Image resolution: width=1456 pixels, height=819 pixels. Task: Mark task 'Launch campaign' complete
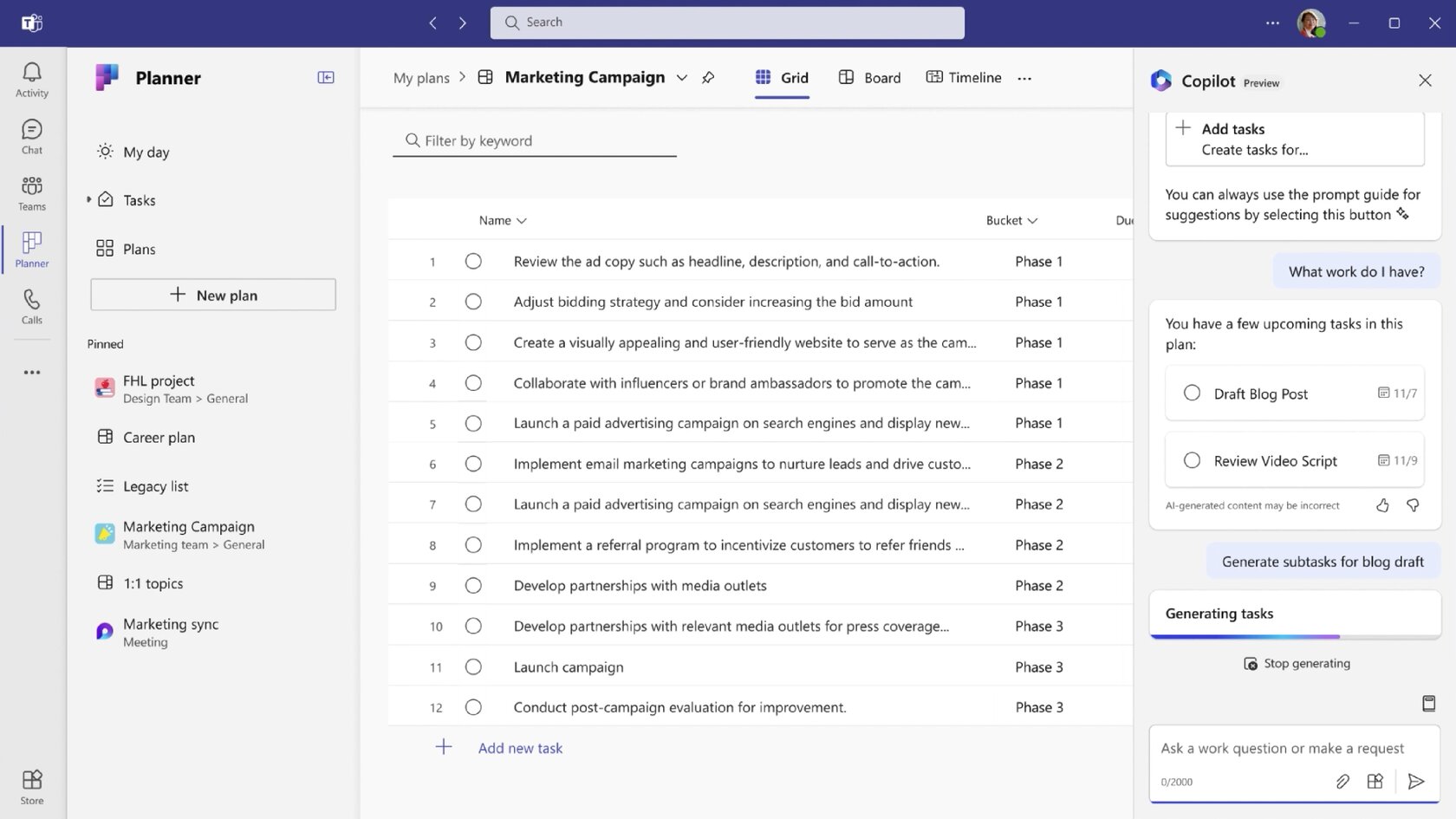pos(473,667)
